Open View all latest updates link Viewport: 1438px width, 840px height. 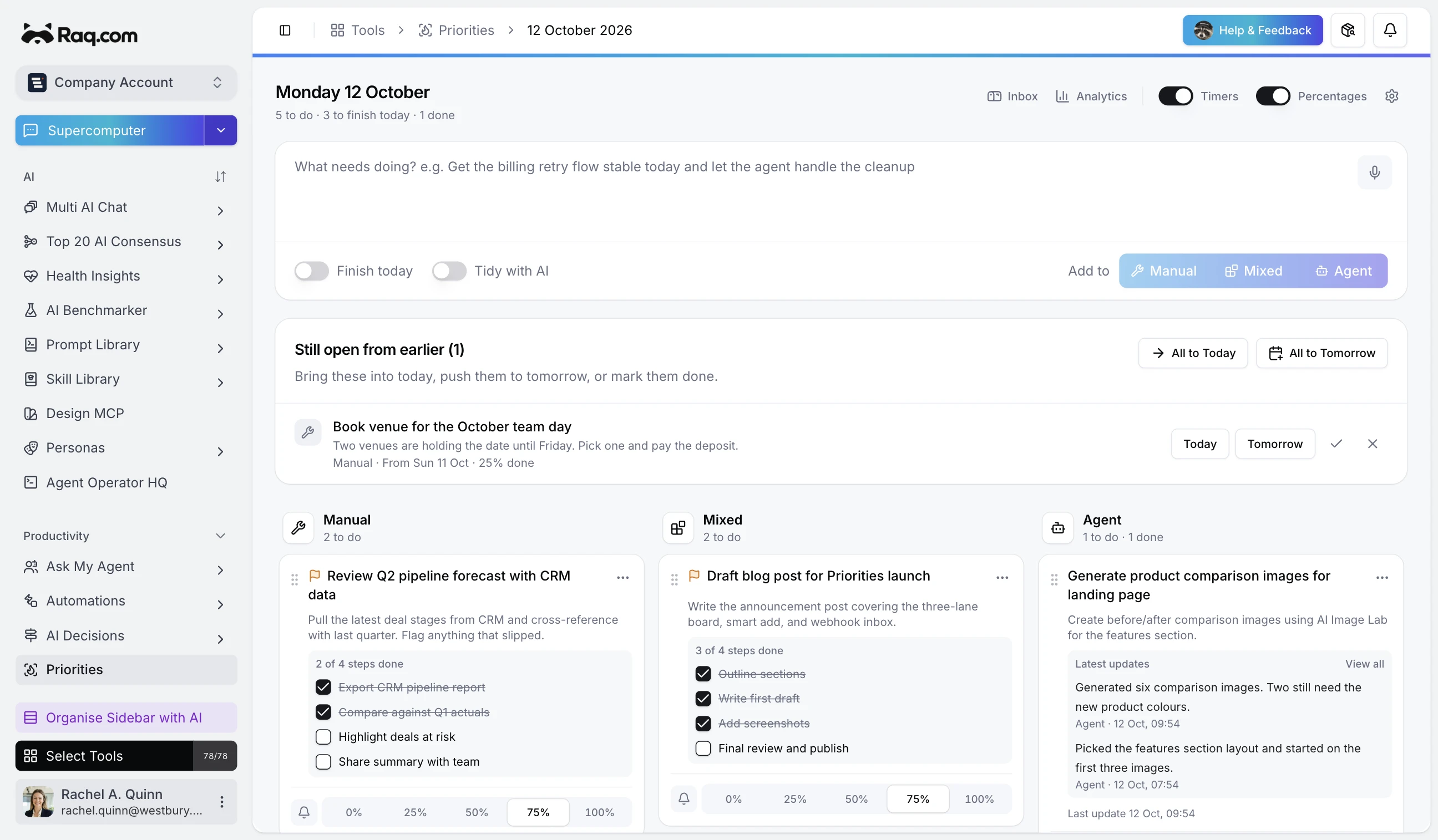point(1364,664)
